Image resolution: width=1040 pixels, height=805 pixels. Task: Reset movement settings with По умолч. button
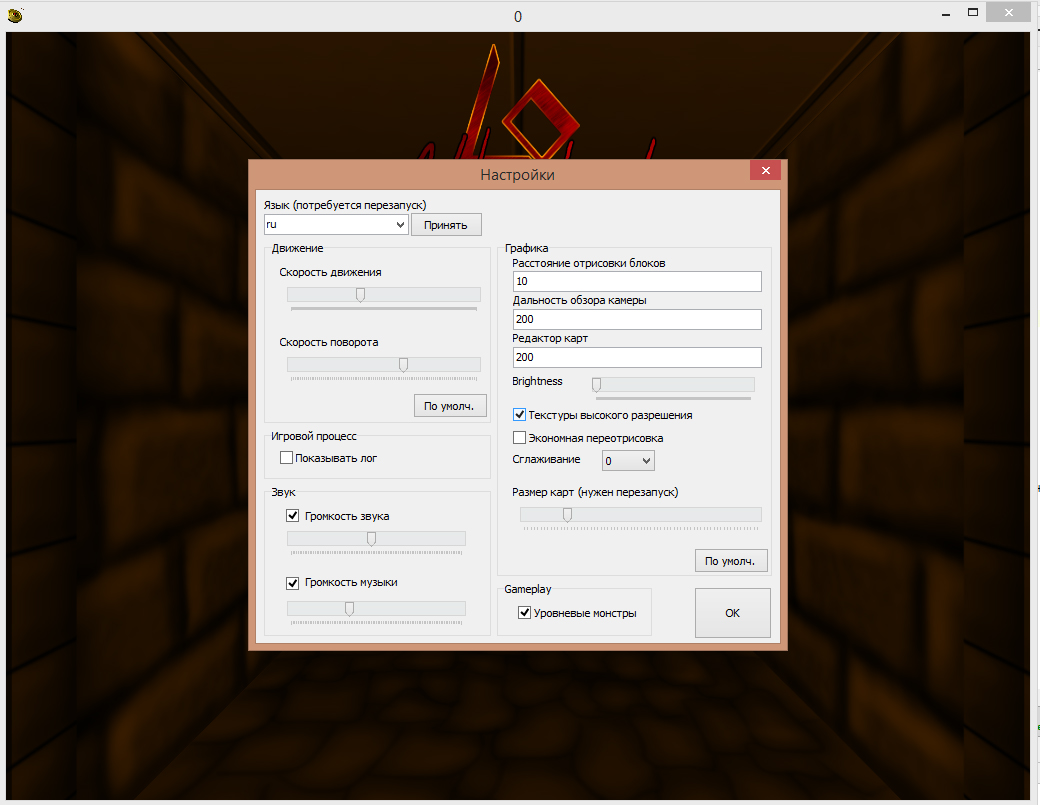pos(450,406)
